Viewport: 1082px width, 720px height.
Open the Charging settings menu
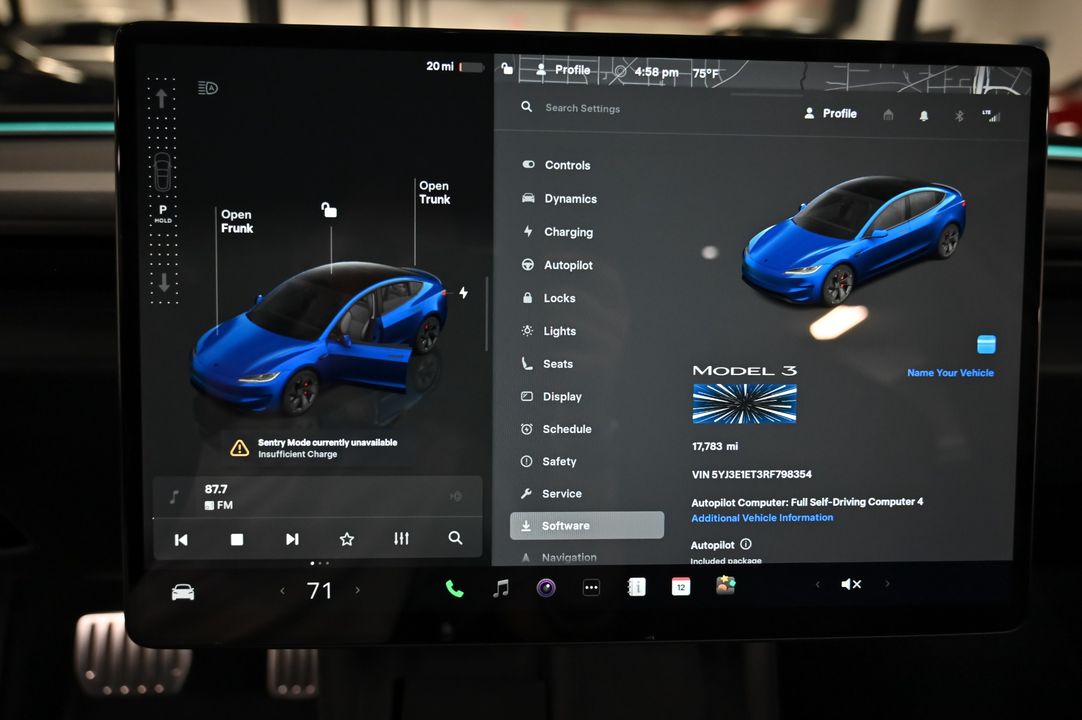click(558, 232)
